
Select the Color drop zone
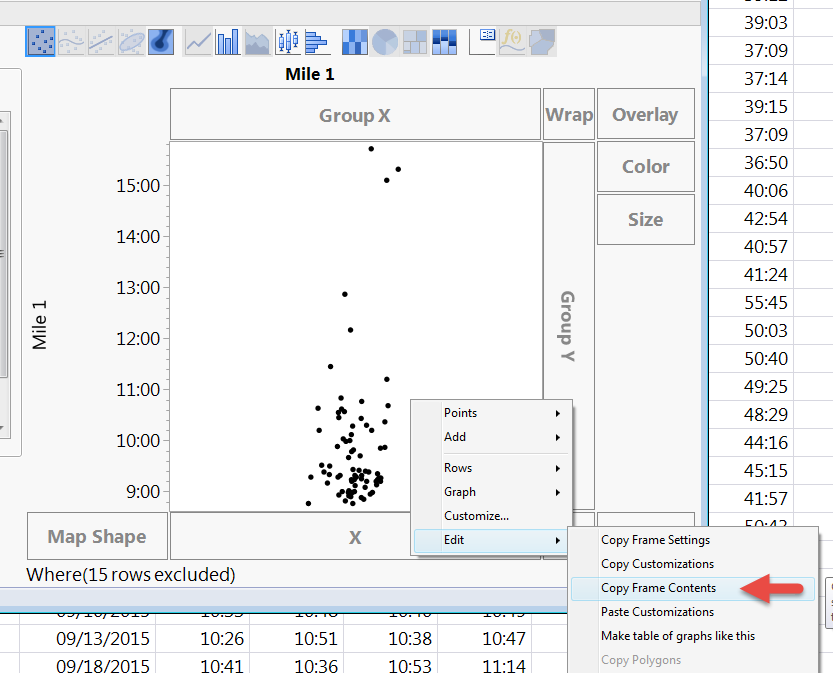pos(645,166)
